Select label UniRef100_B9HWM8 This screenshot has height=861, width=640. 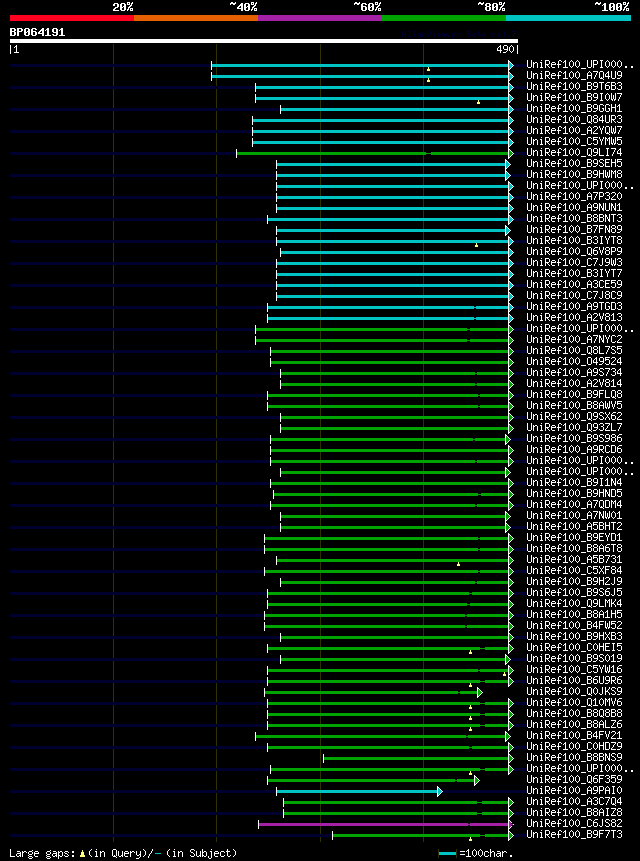point(574,175)
